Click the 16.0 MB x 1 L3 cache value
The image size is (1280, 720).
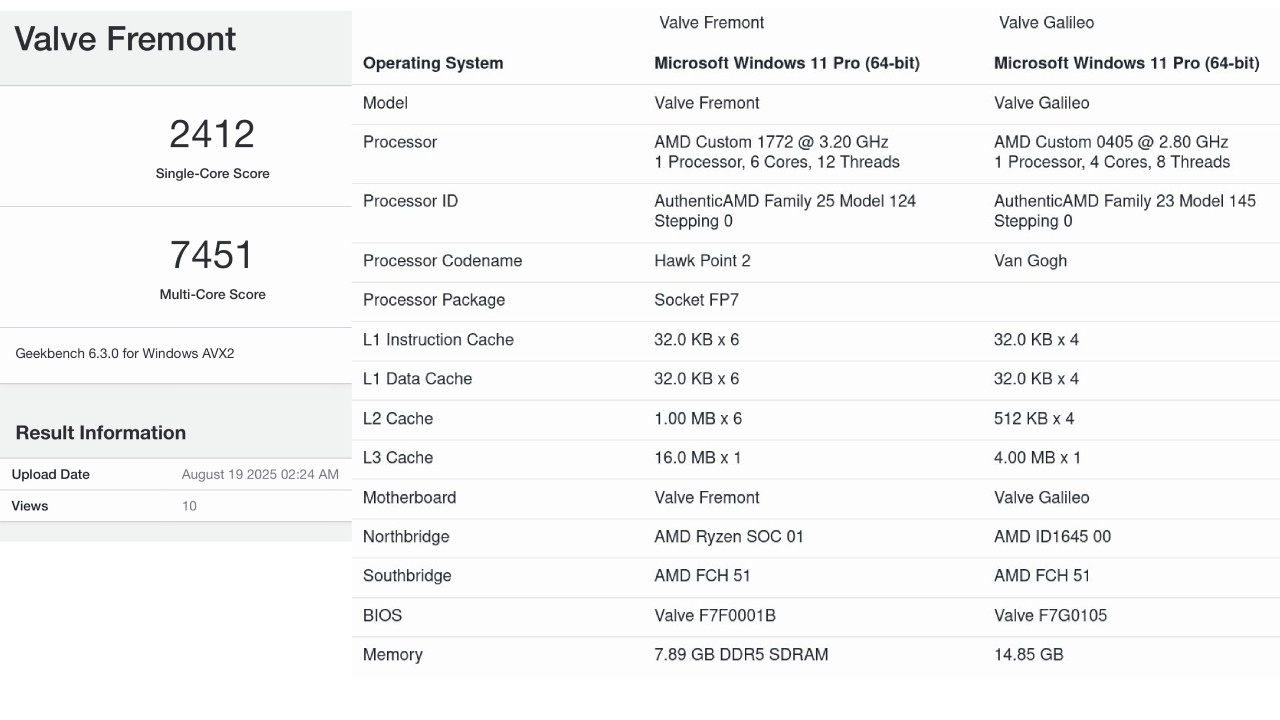697,458
